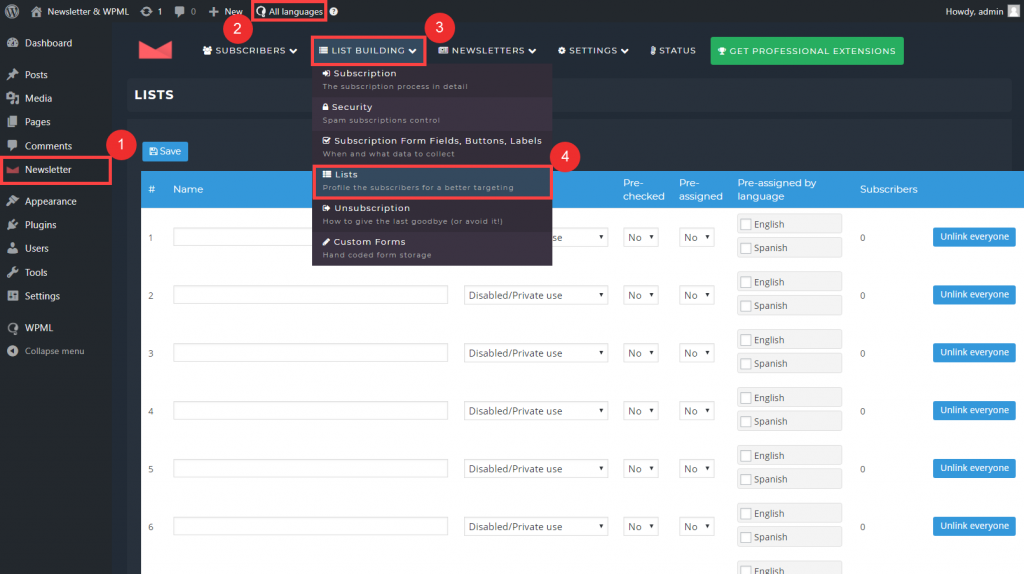Screen dimensions: 1024x574
Task: Click the Dashboard gauge icon
Action: (x=12, y=42)
